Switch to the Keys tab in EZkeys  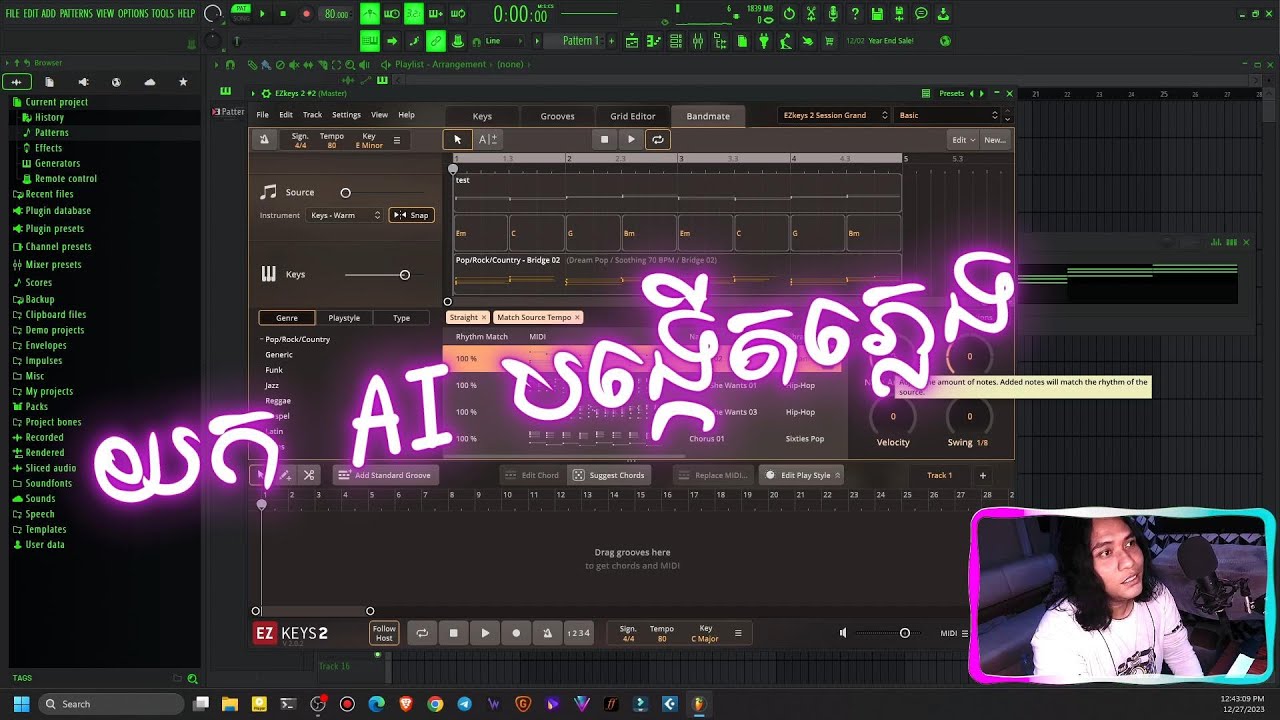pos(482,116)
